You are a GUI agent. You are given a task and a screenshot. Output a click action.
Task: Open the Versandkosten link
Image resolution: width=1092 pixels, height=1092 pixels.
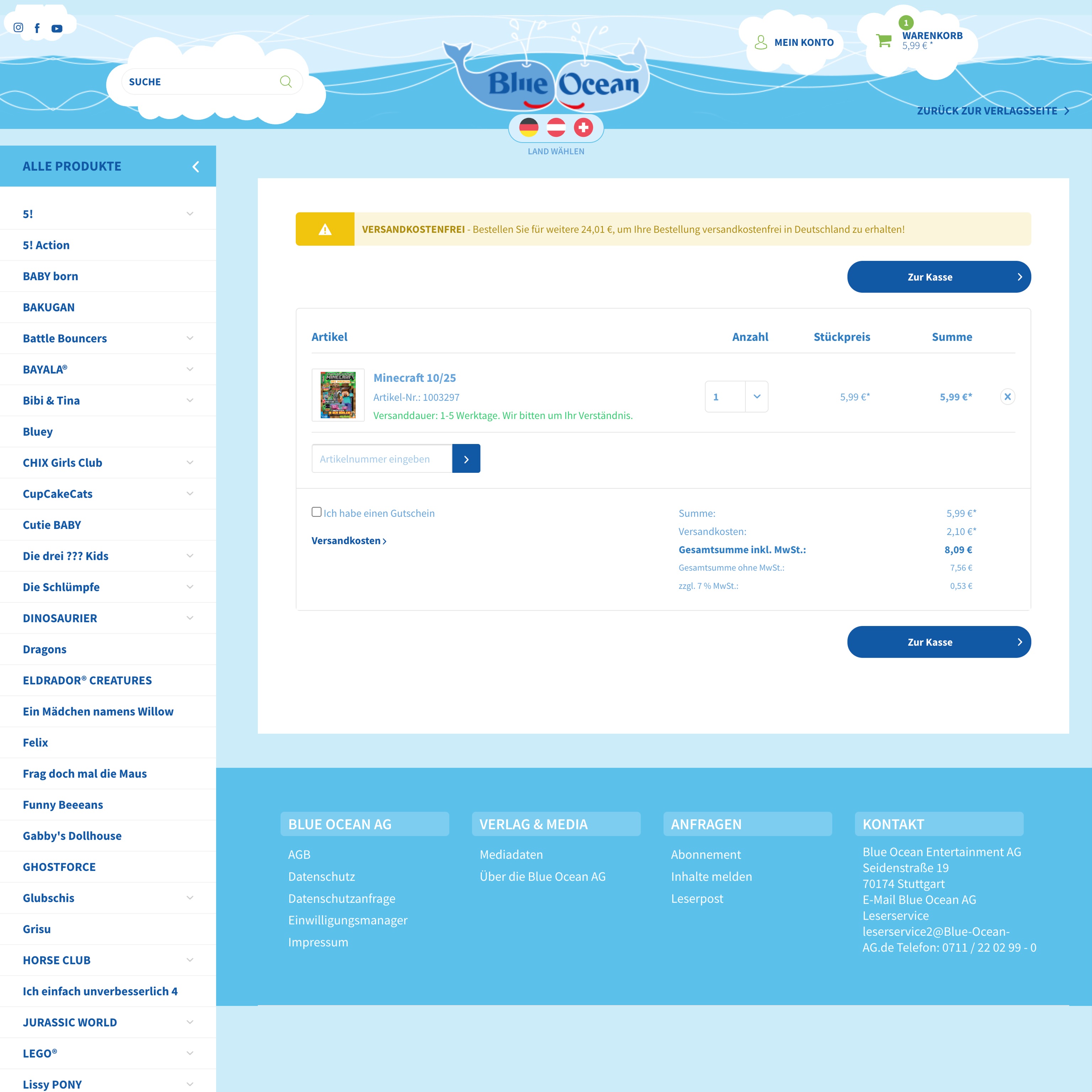click(347, 540)
